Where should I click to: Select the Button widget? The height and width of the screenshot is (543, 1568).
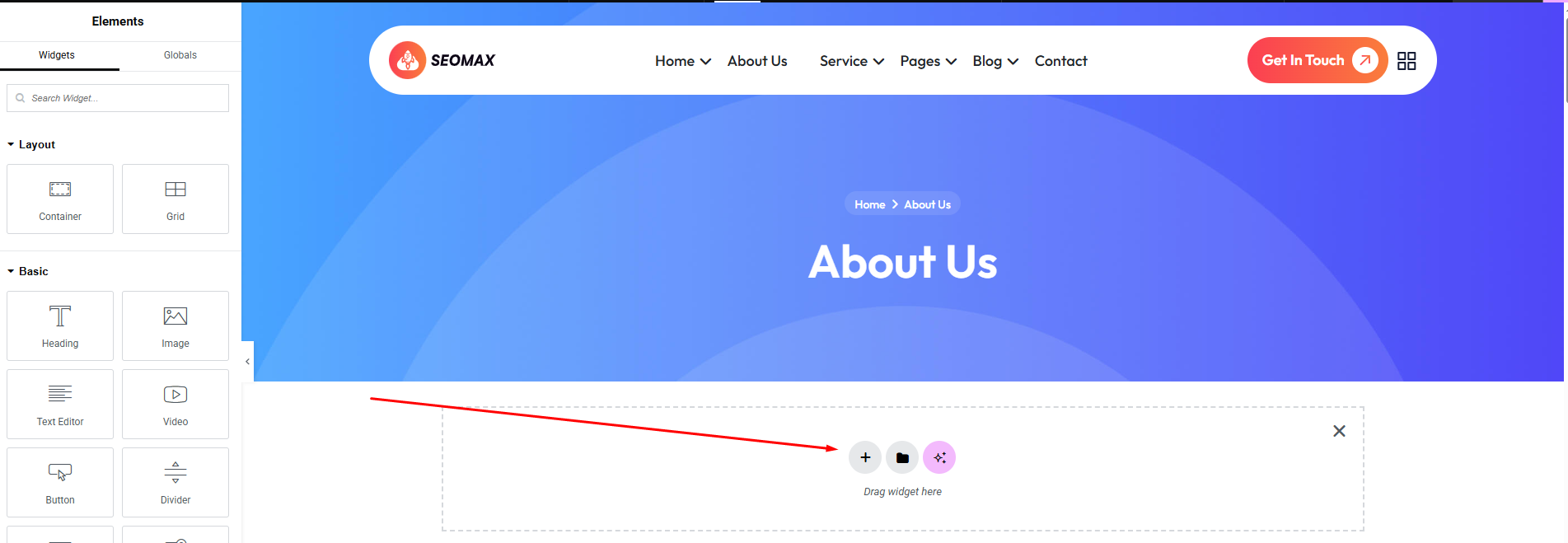coord(60,482)
